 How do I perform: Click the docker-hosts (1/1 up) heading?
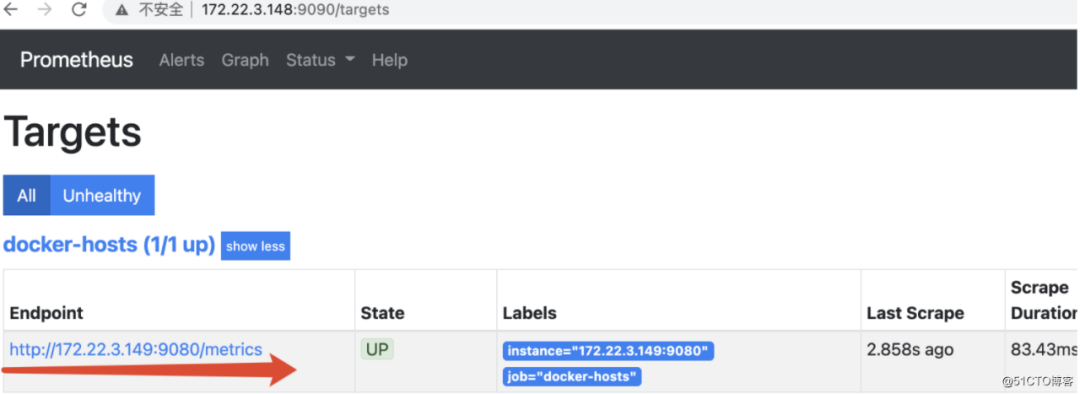[x=110, y=245]
